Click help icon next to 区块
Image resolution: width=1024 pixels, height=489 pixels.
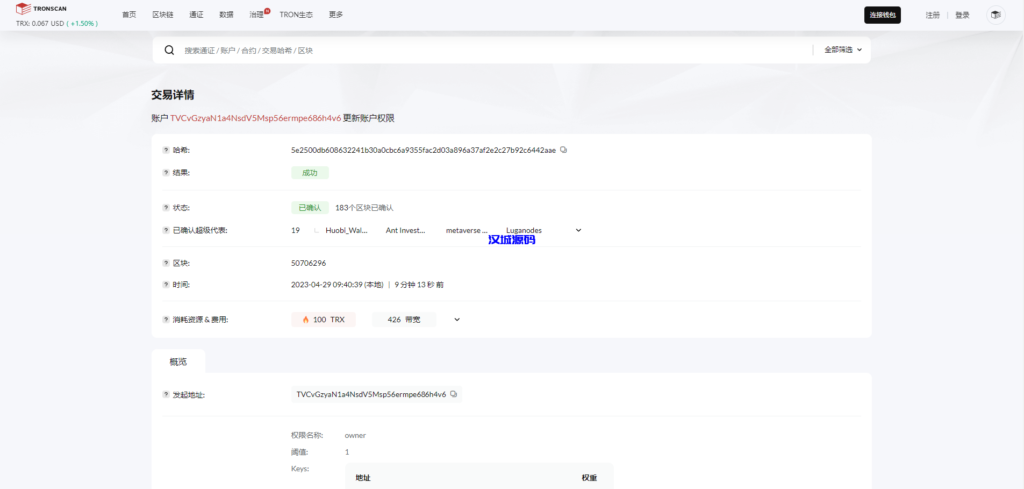coord(166,263)
